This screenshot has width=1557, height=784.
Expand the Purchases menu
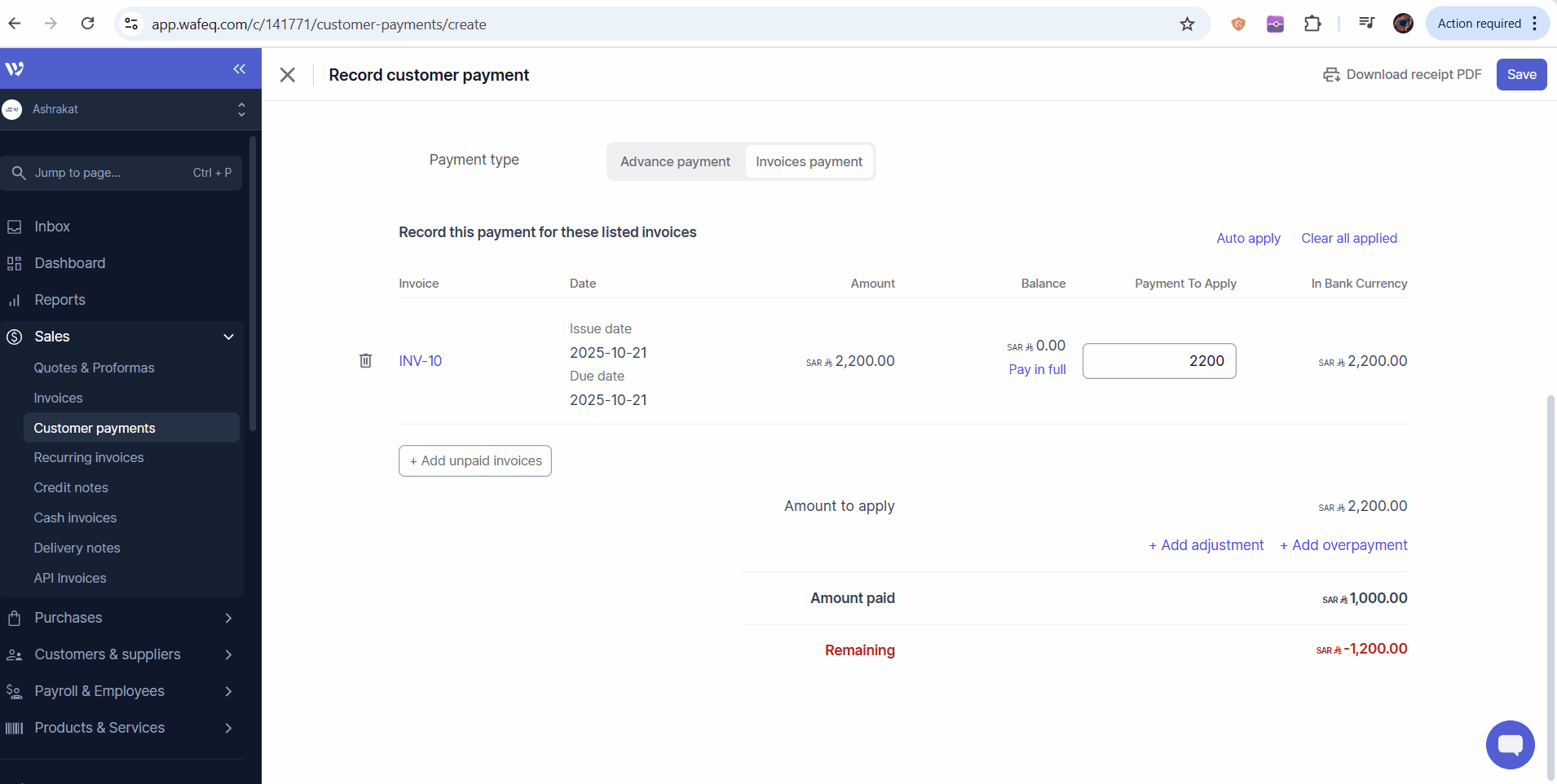click(x=228, y=618)
